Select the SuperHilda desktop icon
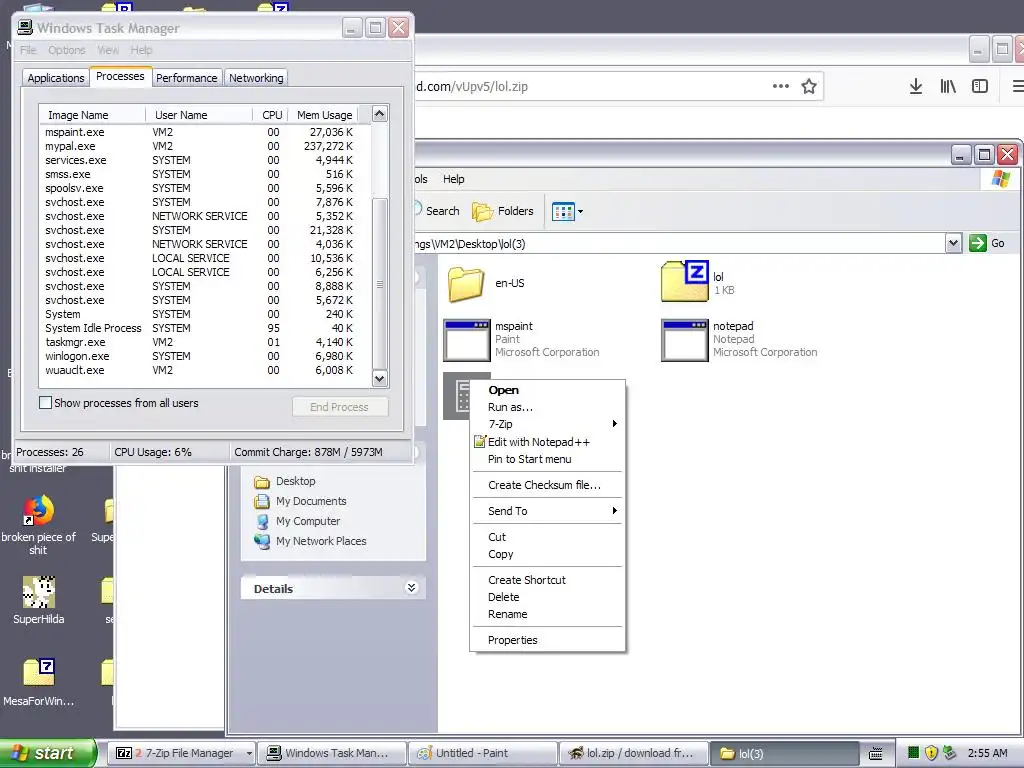 tap(39, 592)
